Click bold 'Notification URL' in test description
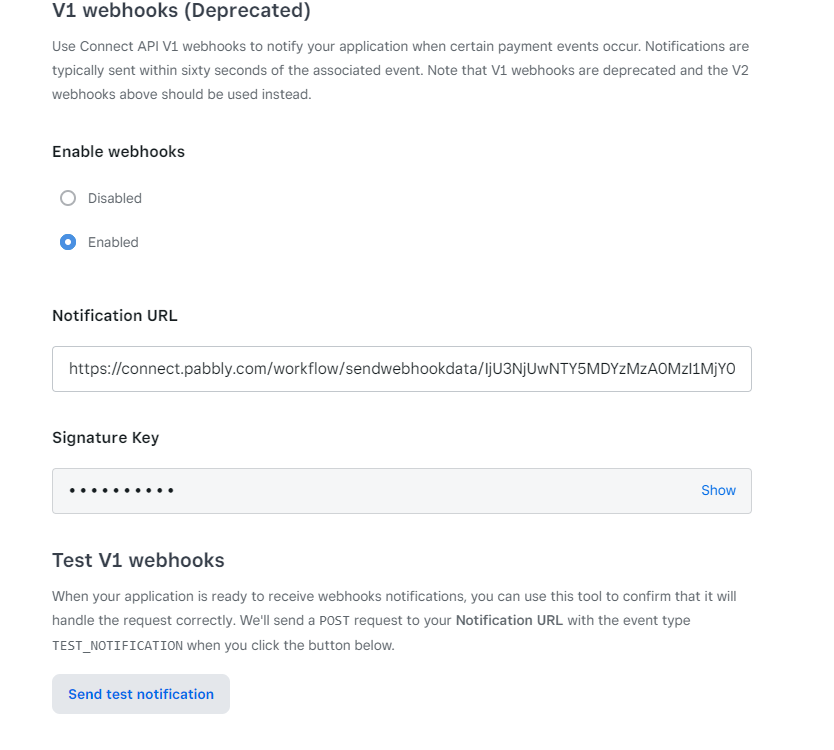 (509, 620)
